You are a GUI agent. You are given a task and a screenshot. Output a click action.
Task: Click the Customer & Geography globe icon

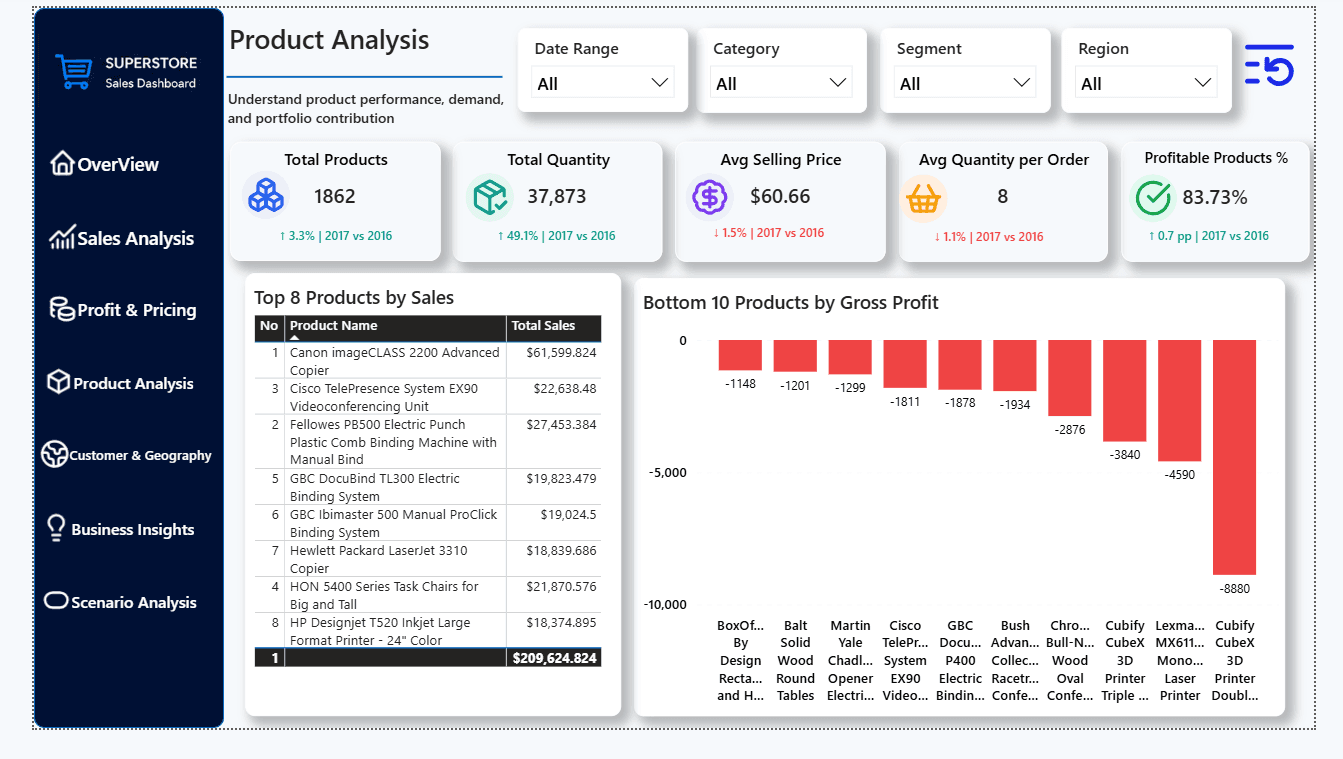54,455
